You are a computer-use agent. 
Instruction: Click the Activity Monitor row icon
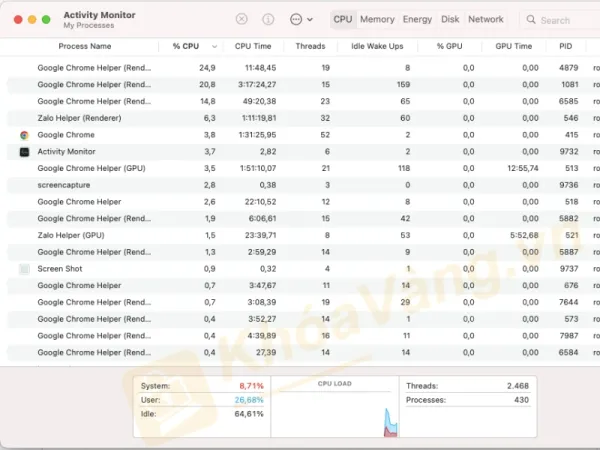click(24, 152)
